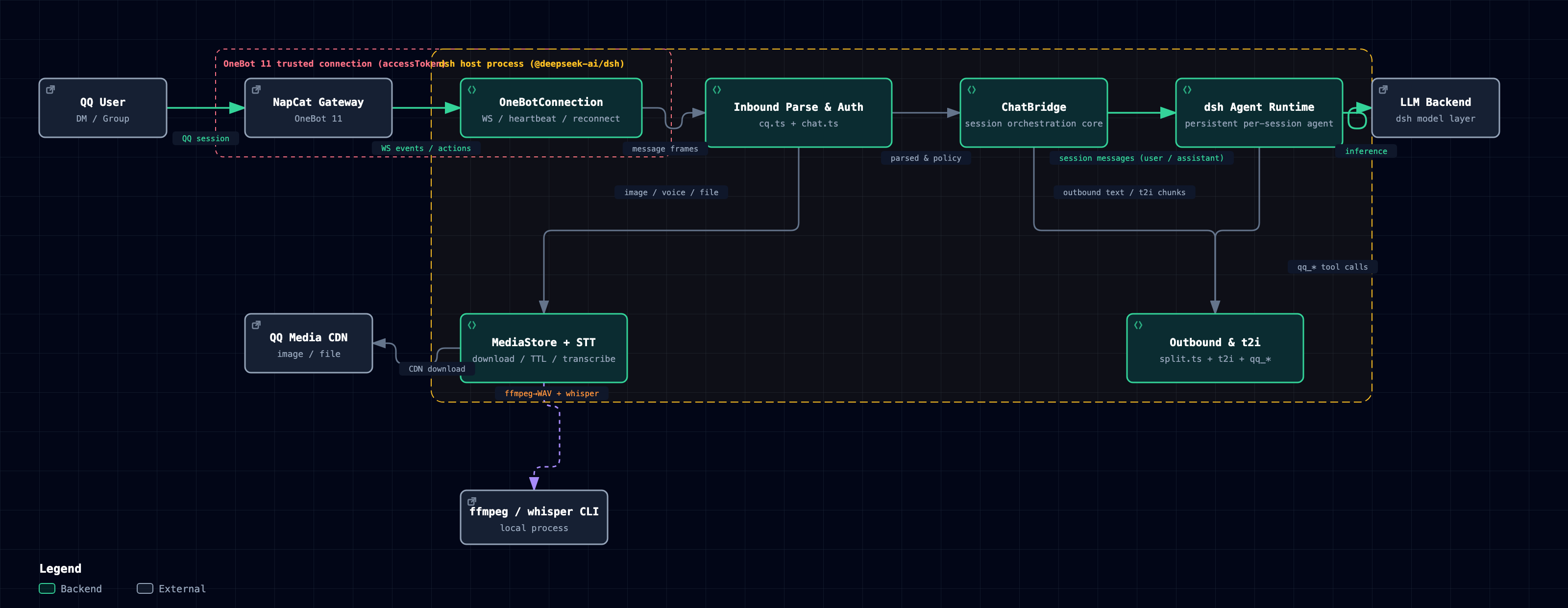Click 'WS / heartbeat / reconnect' subtitle text
1568x608 pixels.
[x=551, y=120]
